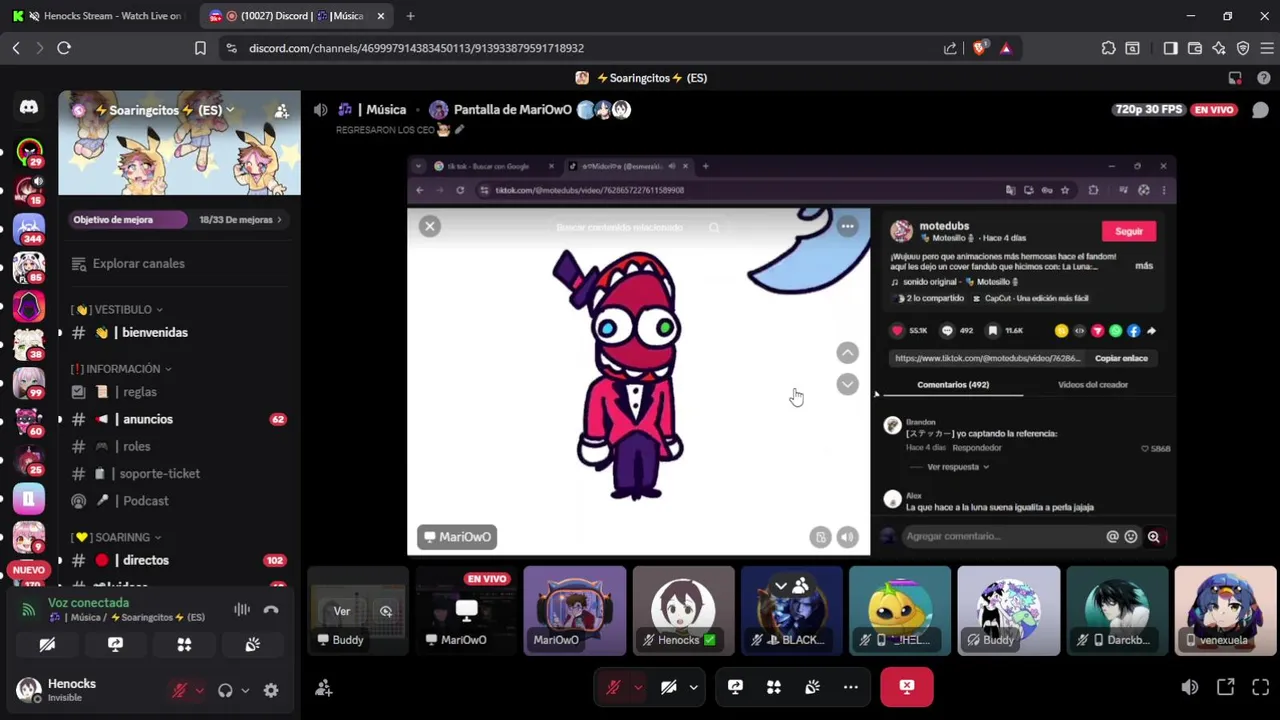Open a new browser tab
The height and width of the screenshot is (720, 1280).
pyautogui.click(x=410, y=16)
